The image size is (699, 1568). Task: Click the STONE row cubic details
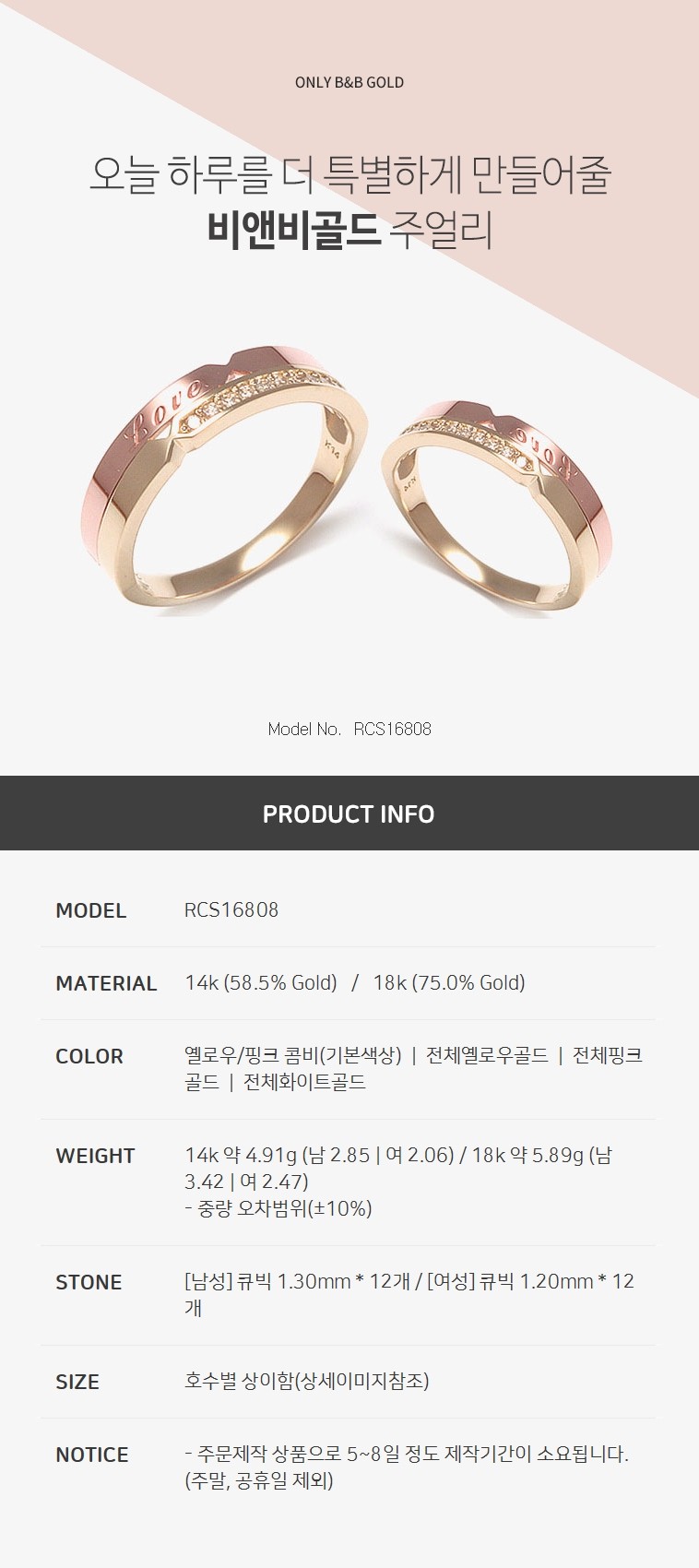pyautogui.click(x=409, y=1294)
